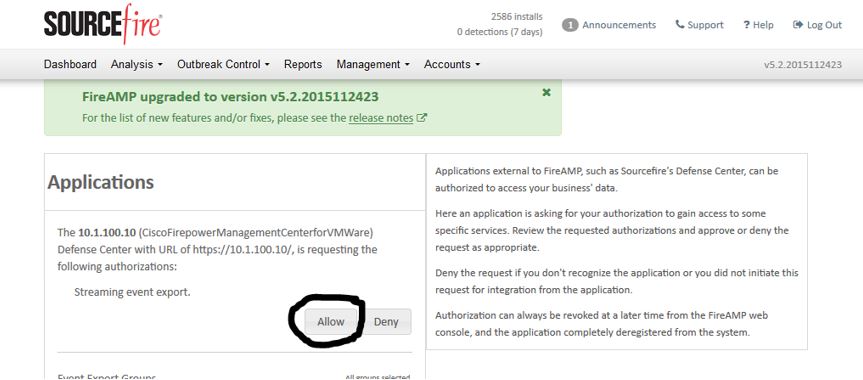The width and height of the screenshot is (863, 380).
Task: Click the bold 10.1.100.10 address text
Action: [107, 232]
